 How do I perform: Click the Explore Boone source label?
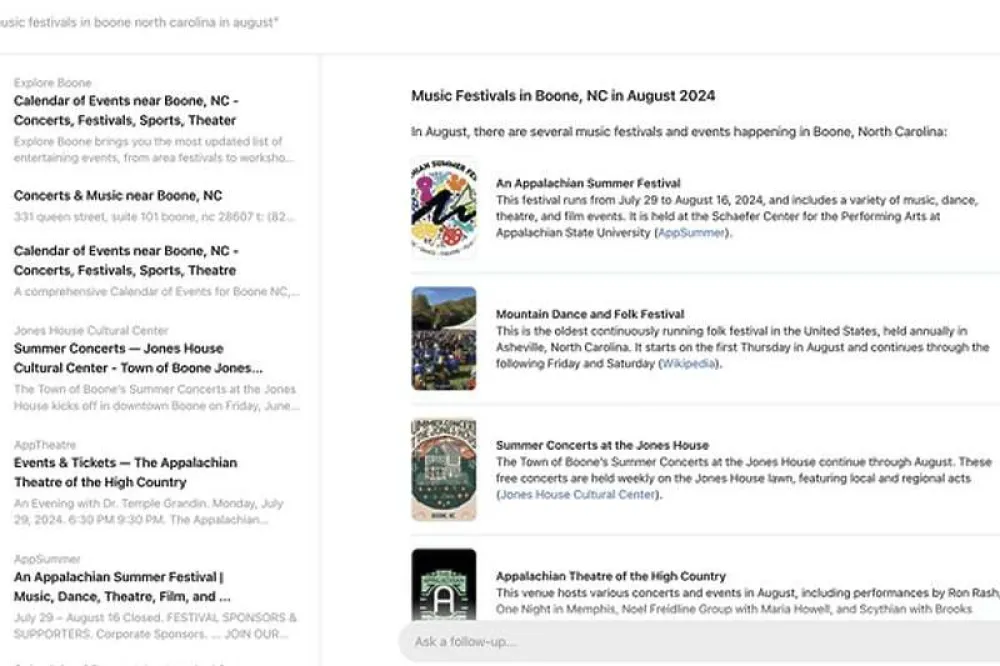[x=52, y=83]
